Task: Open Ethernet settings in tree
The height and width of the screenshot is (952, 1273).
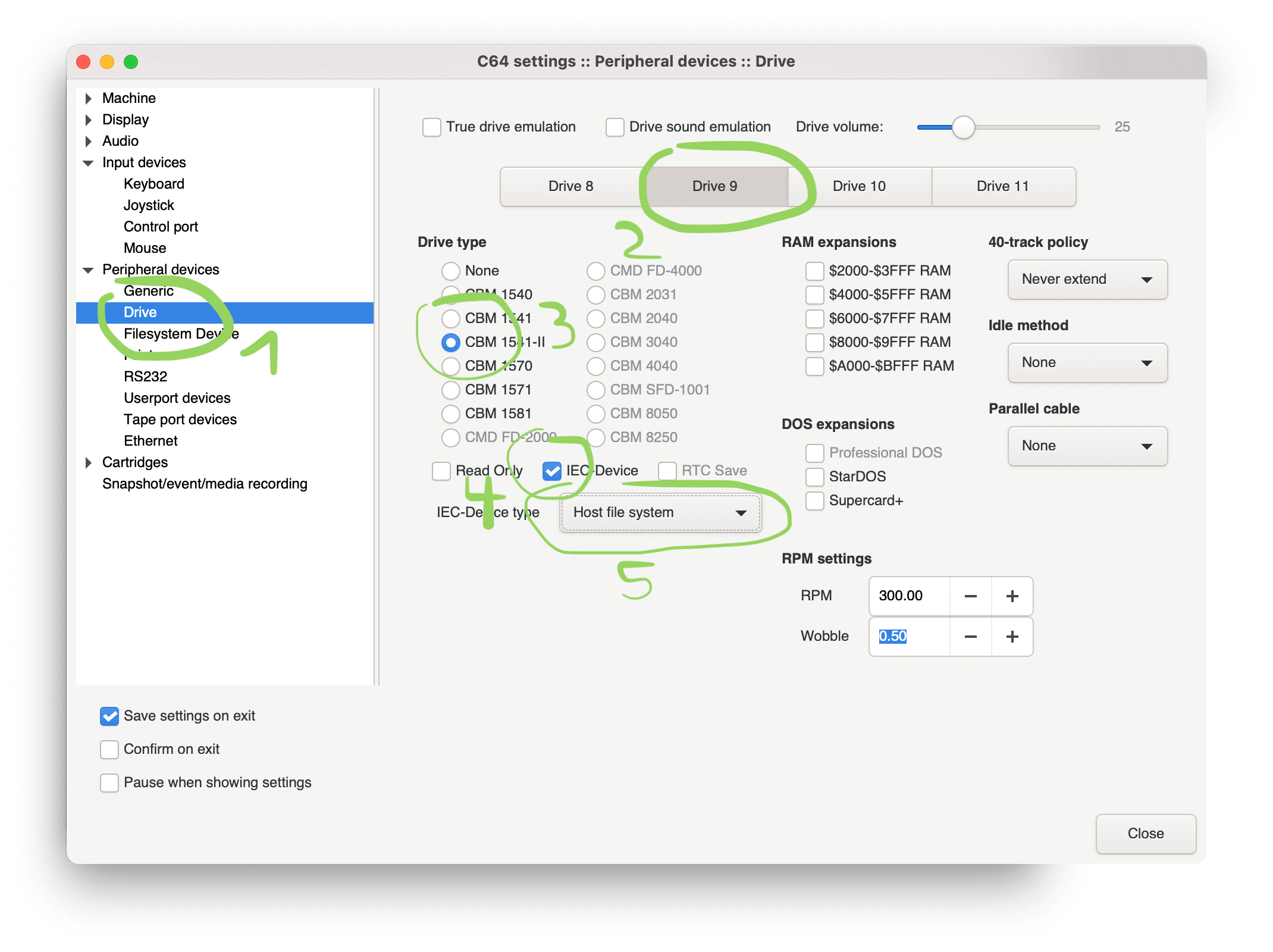Action: pos(150,441)
